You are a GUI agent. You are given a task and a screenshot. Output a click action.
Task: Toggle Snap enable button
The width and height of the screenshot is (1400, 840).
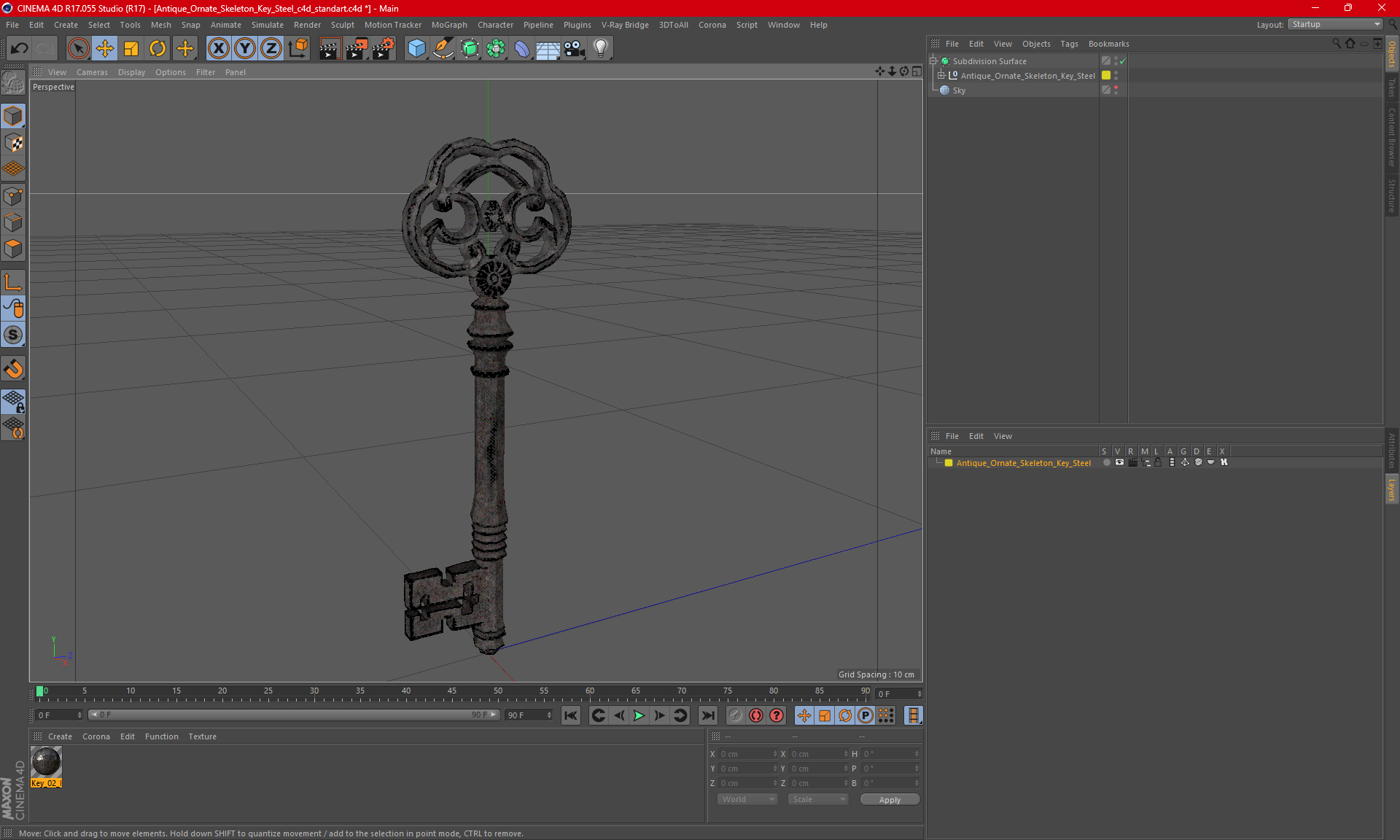click(13, 335)
